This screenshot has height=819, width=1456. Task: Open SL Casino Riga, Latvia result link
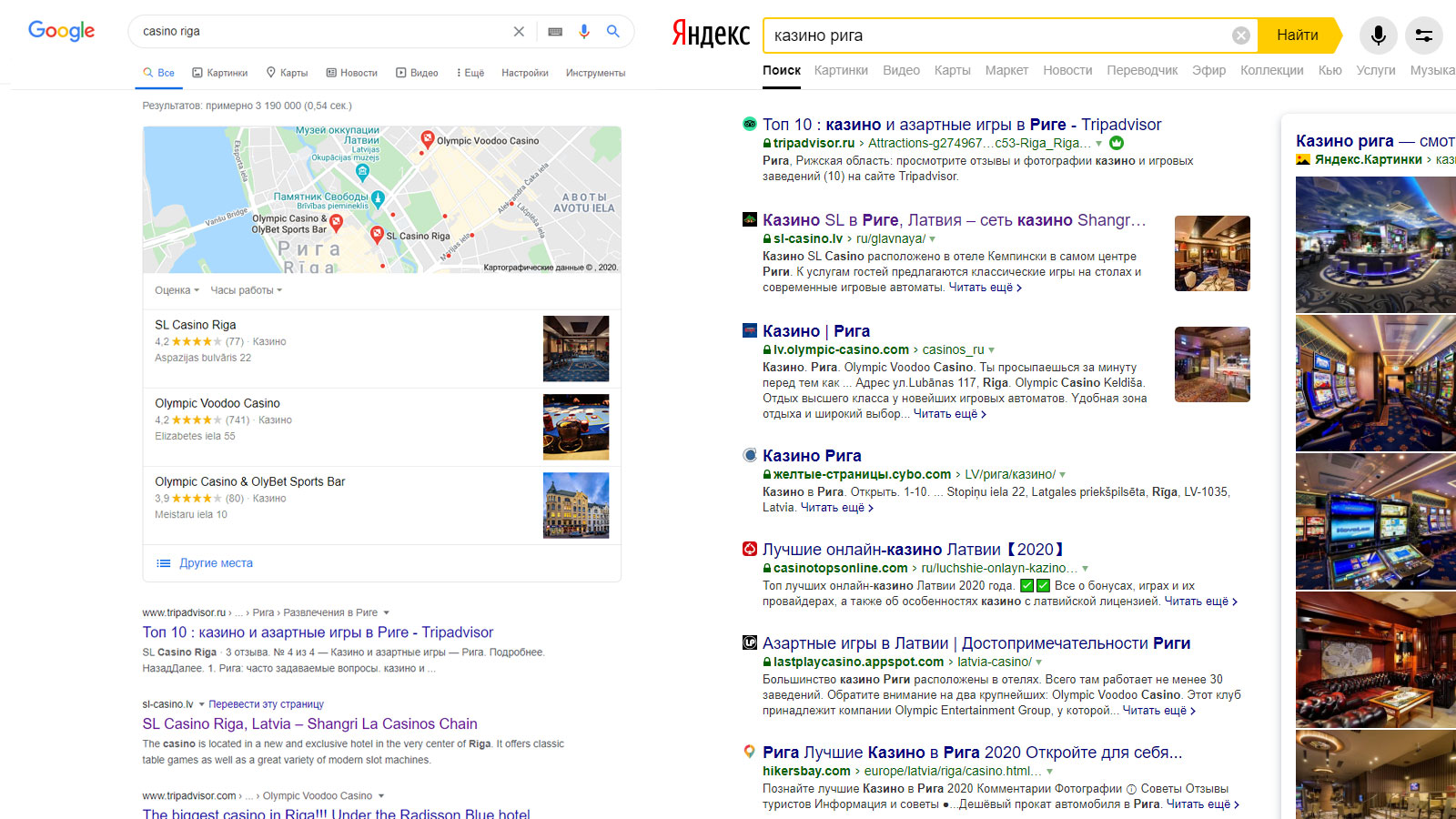tap(309, 723)
